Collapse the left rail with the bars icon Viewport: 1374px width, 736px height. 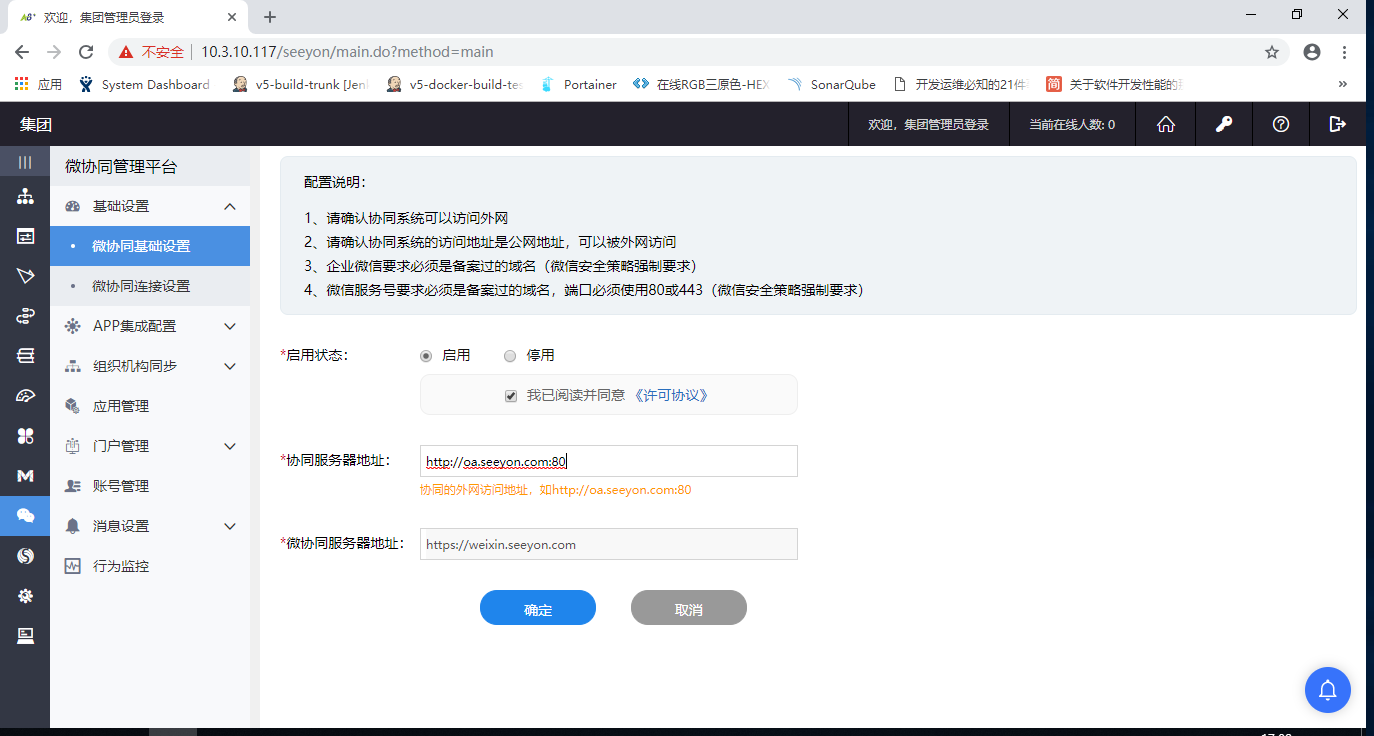click(x=25, y=162)
